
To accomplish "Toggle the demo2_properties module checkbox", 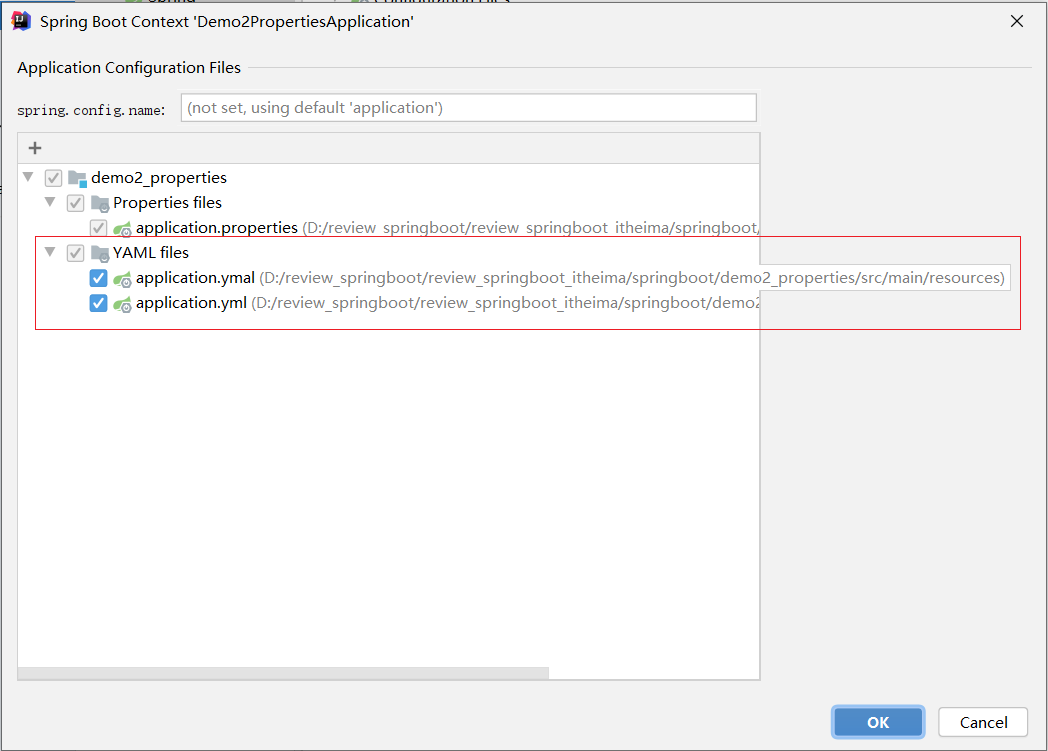I will click(x=53, y=178).
